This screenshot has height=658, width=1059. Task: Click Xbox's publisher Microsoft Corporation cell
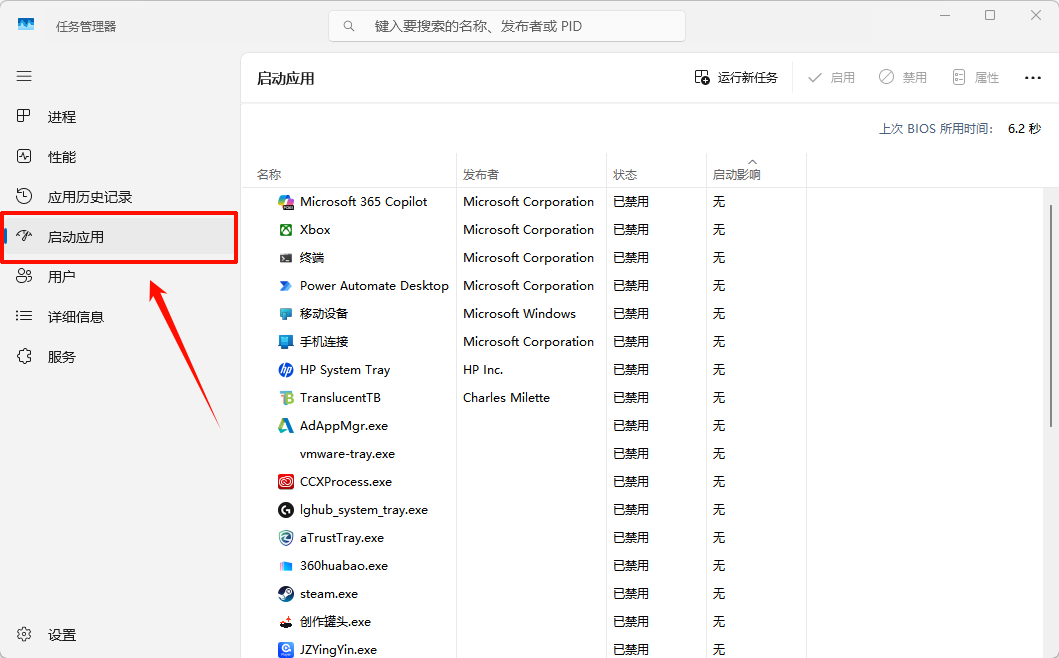click(x=529, y=230)
